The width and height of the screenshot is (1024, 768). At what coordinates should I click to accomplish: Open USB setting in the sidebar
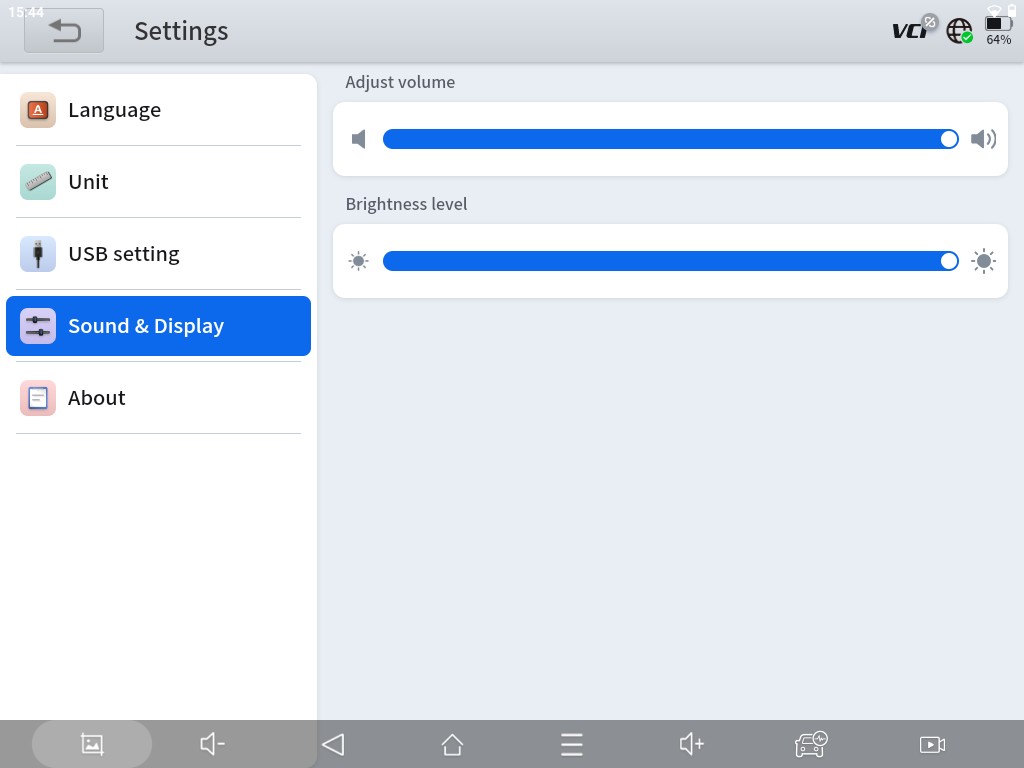click(158, 254)
